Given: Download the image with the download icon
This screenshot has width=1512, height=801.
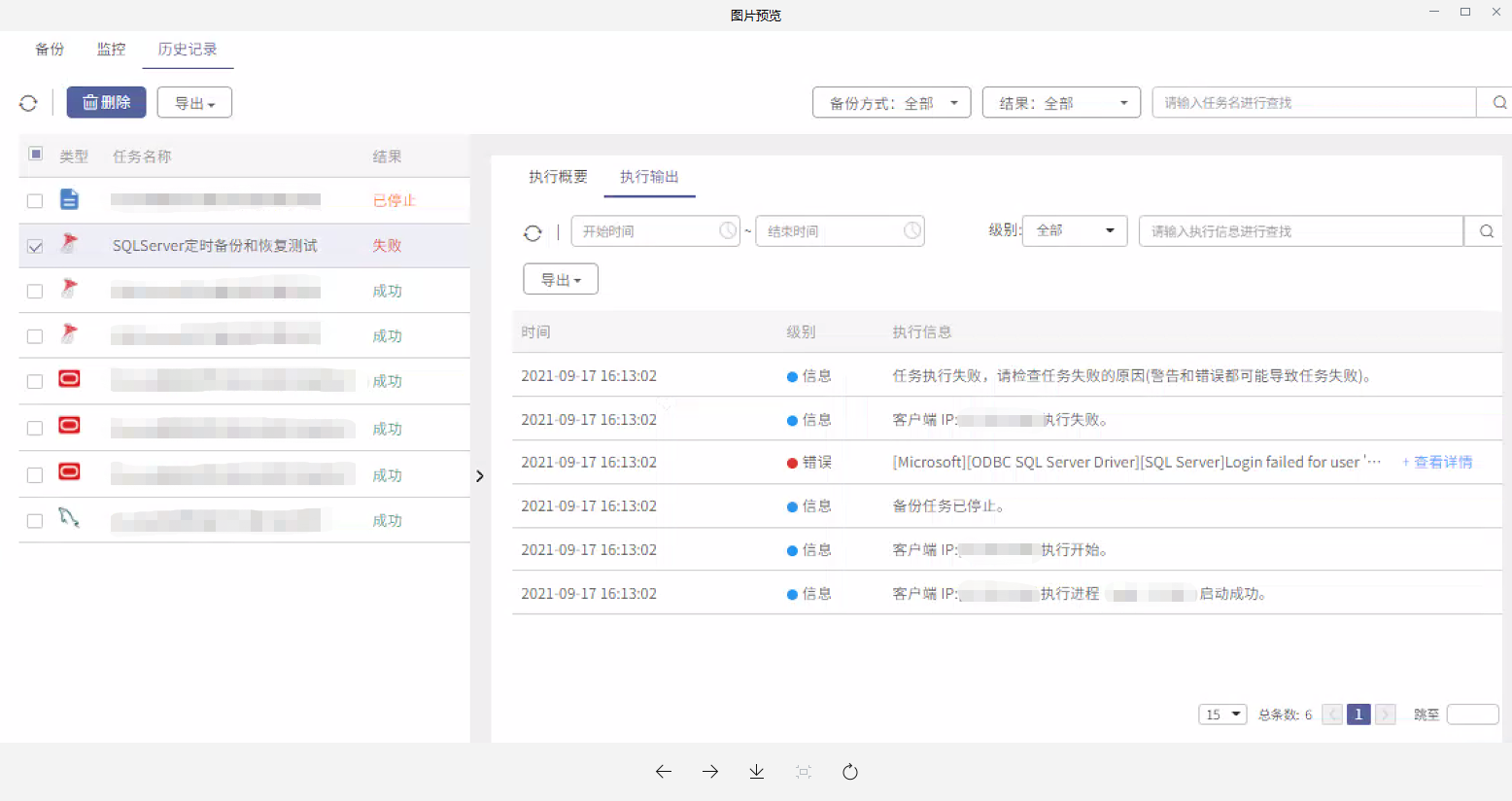Looking at the screenshot, I should (757, 772).
